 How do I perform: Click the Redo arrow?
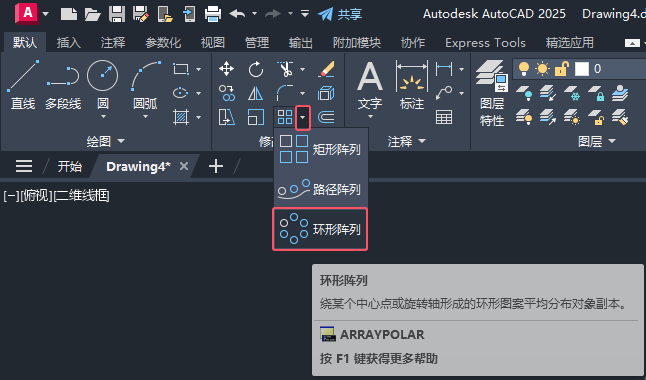(272, 14)
